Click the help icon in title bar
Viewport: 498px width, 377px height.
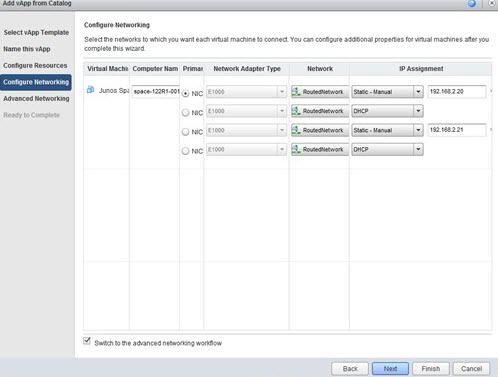472,3
